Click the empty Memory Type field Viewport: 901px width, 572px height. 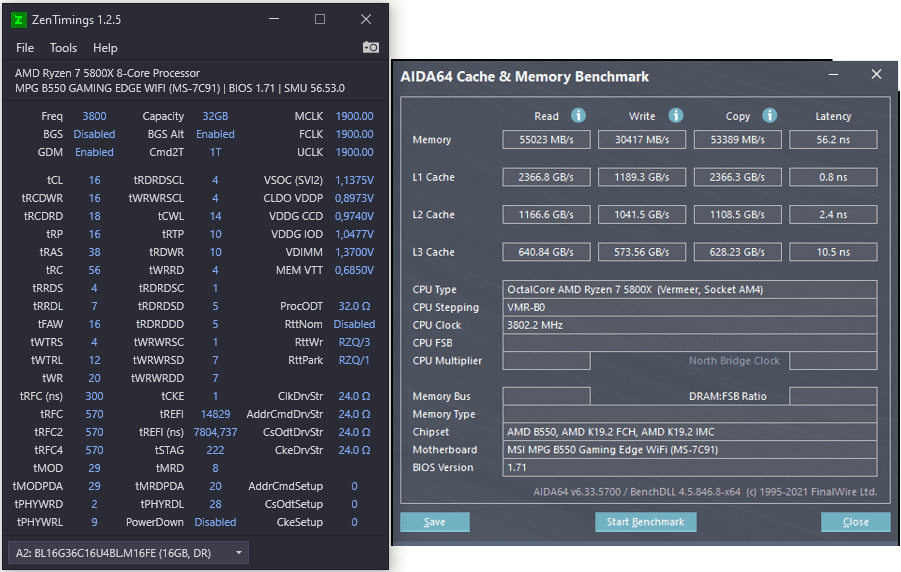click(x=690, y=414)
